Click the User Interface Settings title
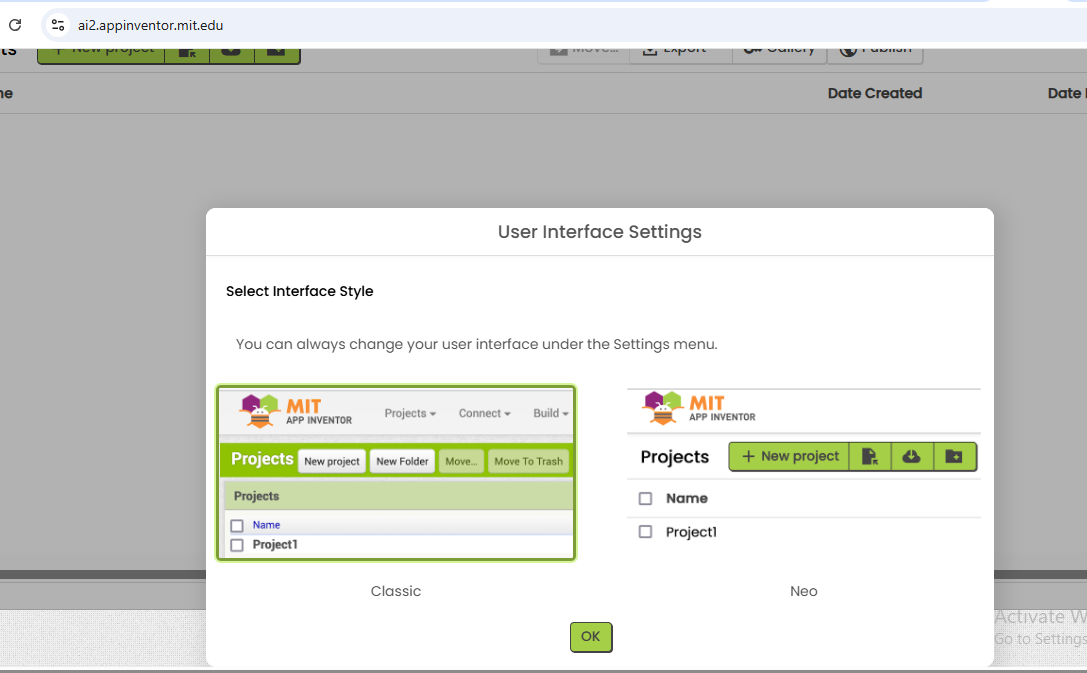This screenshot has height=673, width=1087. point(600,231)
